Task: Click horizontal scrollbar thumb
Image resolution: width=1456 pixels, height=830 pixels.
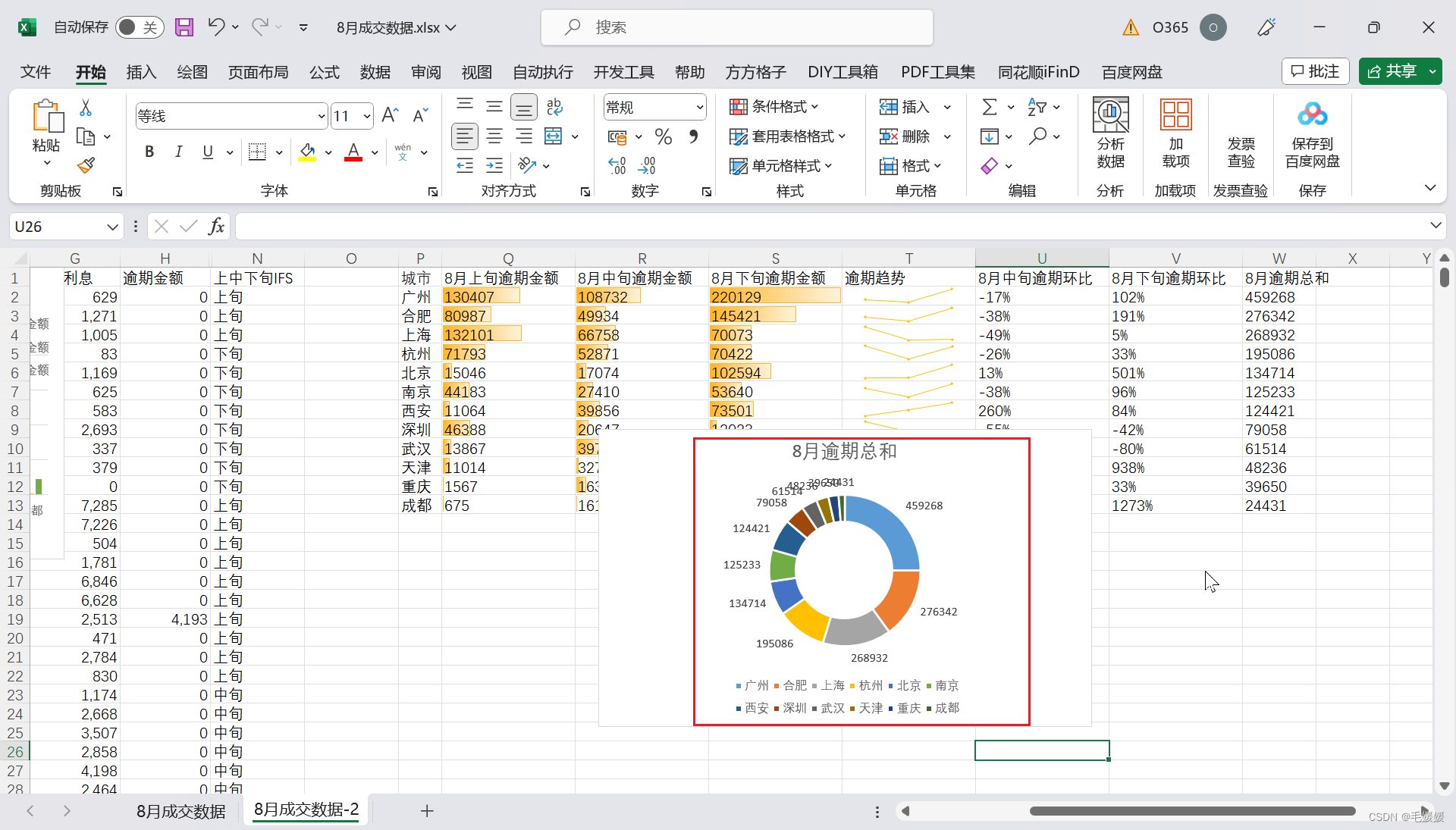Action: (1192, 811)
